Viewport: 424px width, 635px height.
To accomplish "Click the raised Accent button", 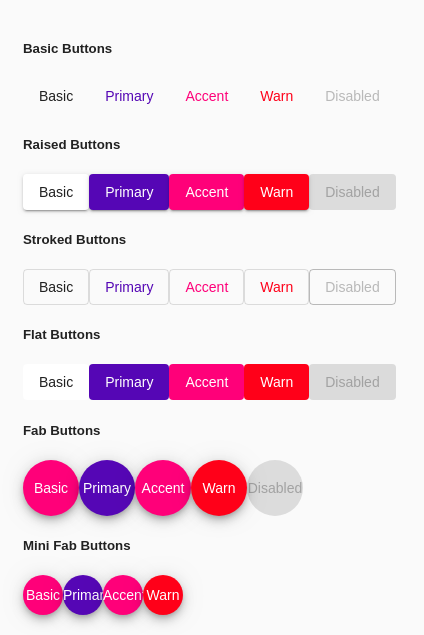I will tap(207, 192).
